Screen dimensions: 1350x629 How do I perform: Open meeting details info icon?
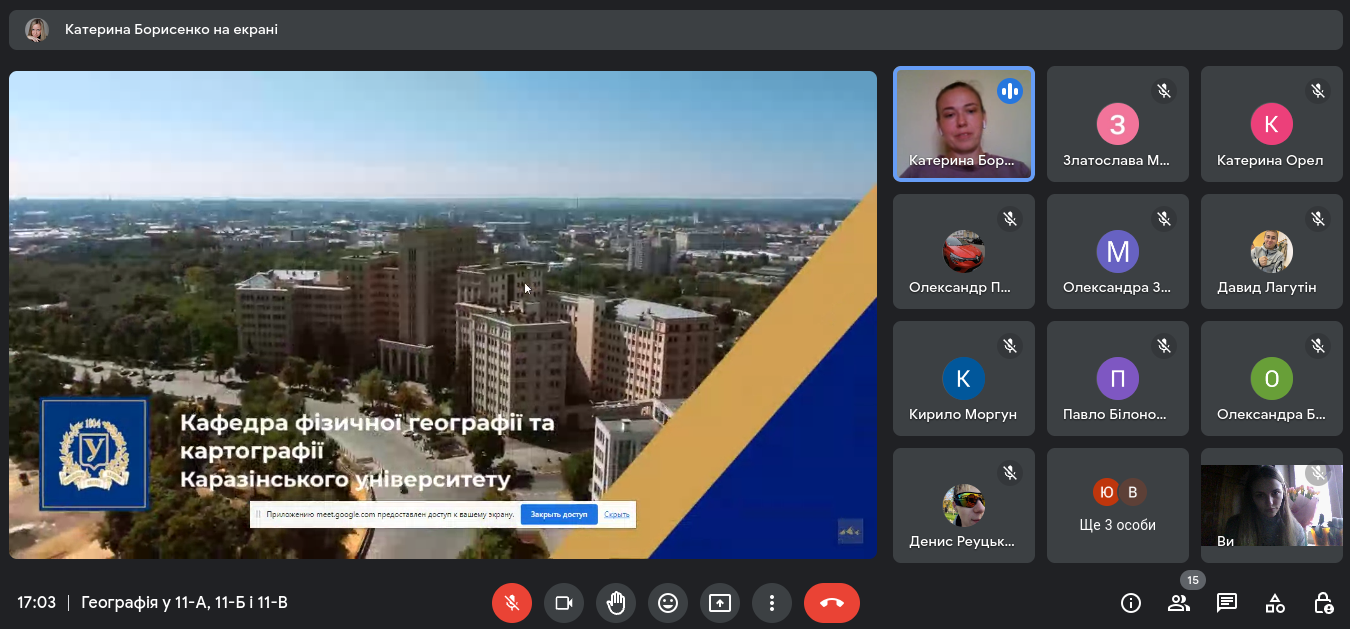pos(1131,603)
